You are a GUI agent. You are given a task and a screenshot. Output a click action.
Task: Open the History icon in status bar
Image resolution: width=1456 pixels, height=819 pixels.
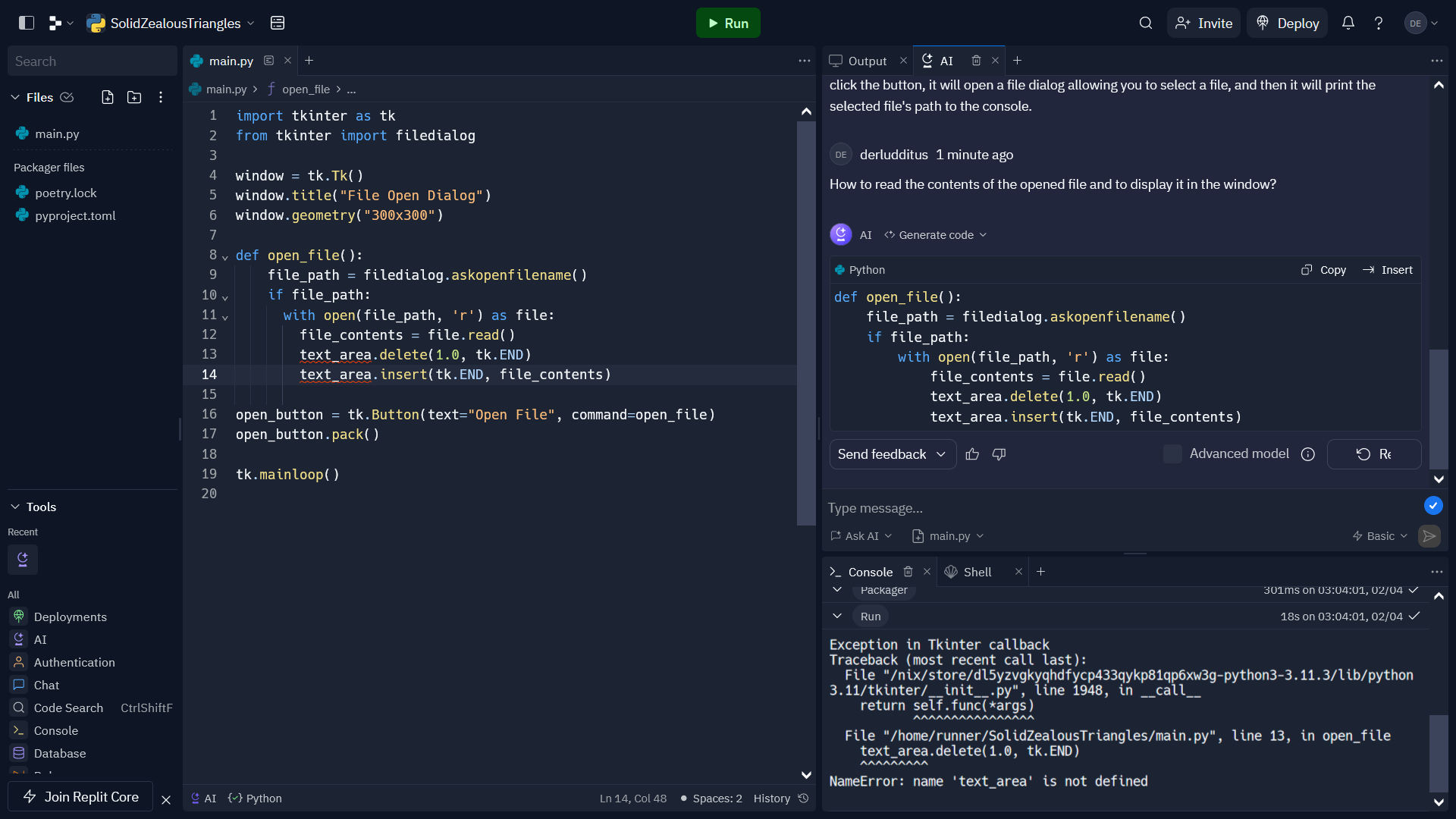tap(804, 799)
